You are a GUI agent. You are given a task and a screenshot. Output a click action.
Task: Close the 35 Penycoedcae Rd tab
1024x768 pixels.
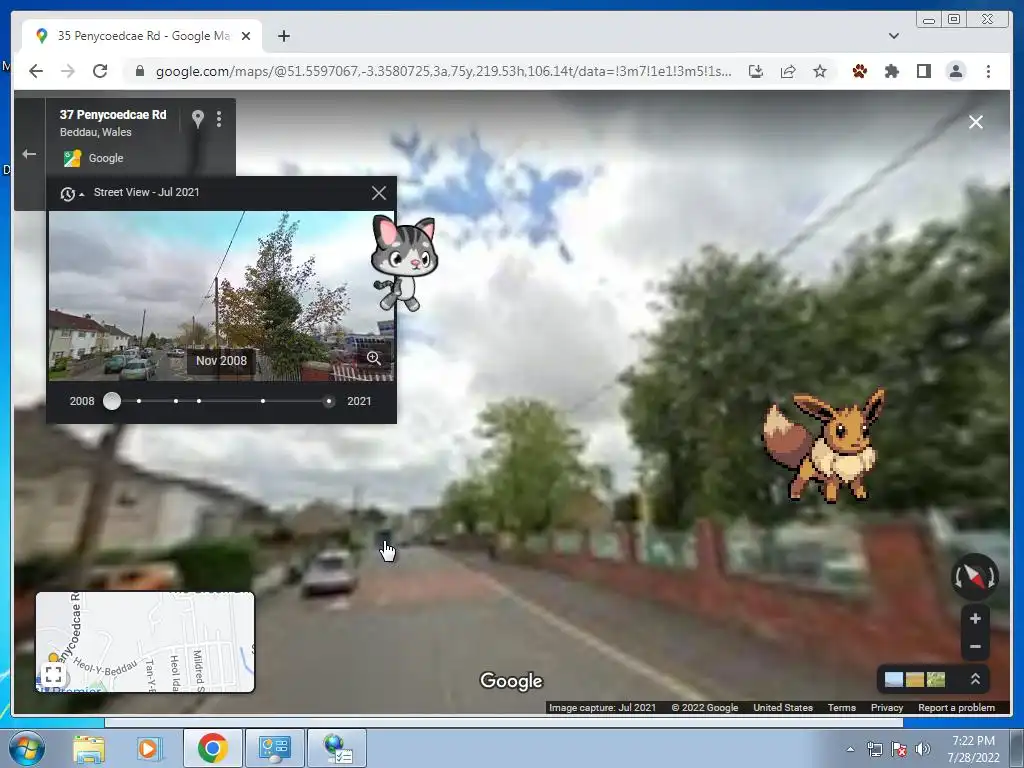click(x=246, y=36)
